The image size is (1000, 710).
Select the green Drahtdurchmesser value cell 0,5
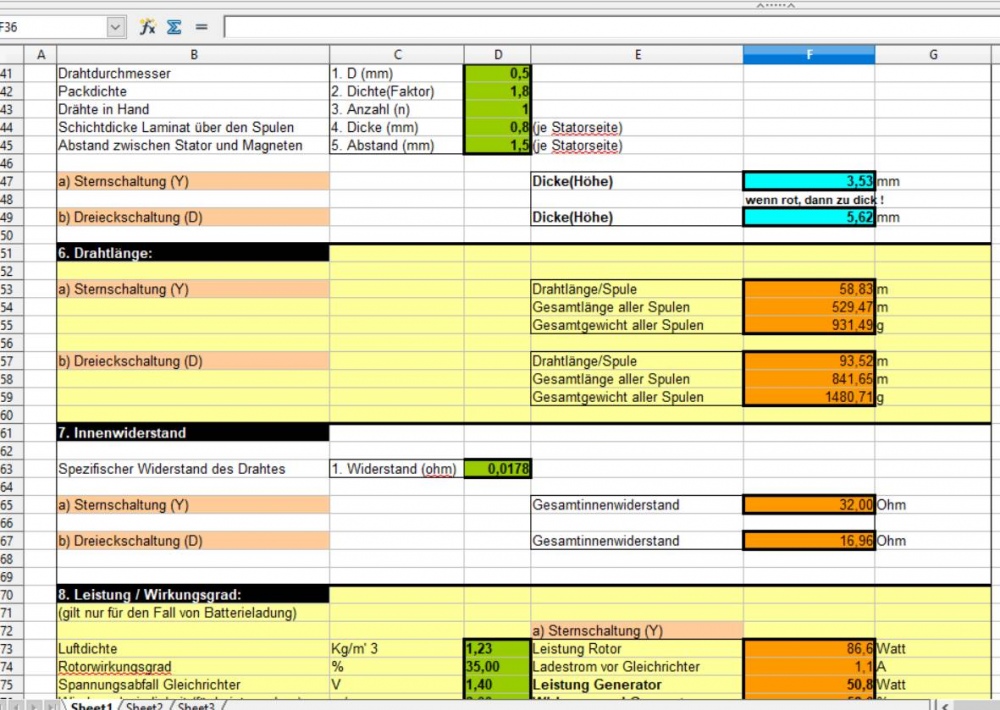tap(498, 73)
